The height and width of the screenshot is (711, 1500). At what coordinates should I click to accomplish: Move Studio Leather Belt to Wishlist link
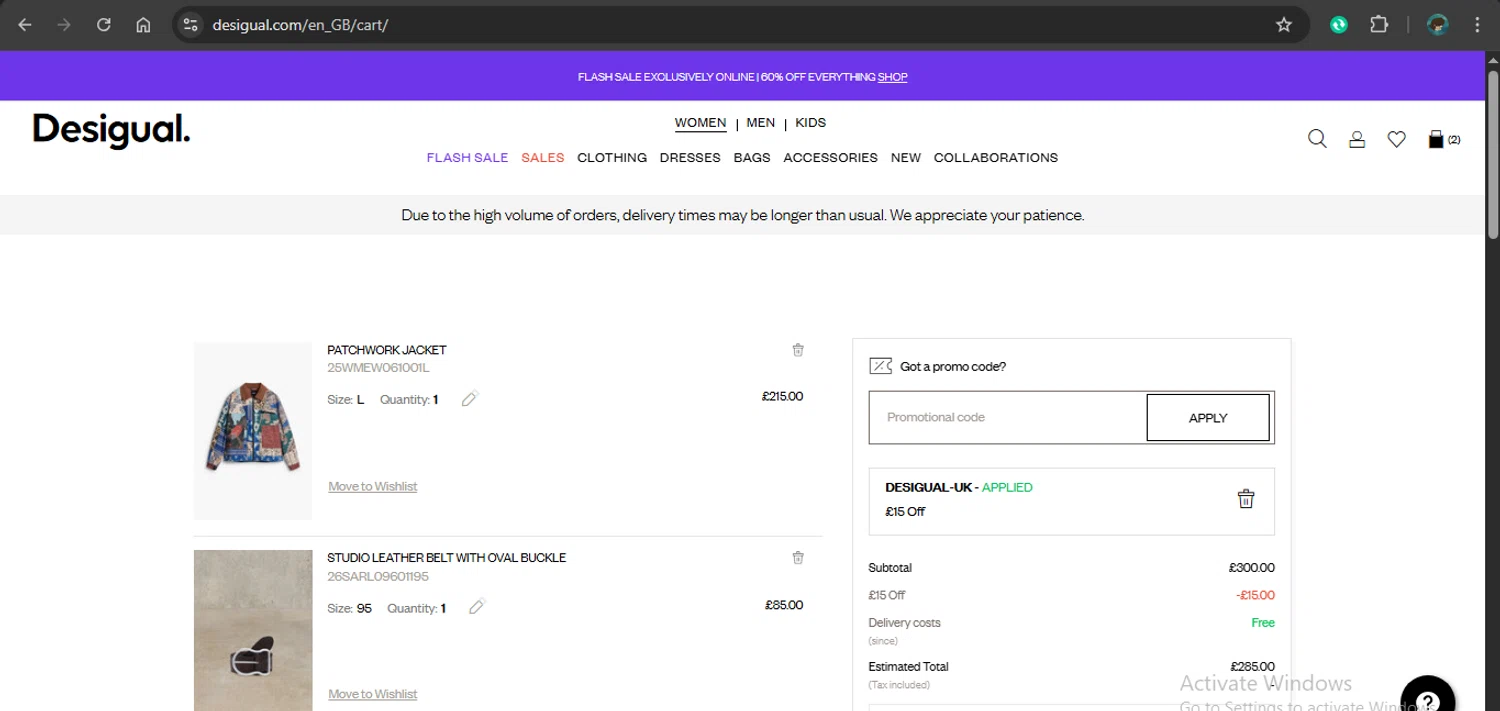(373, 694)
